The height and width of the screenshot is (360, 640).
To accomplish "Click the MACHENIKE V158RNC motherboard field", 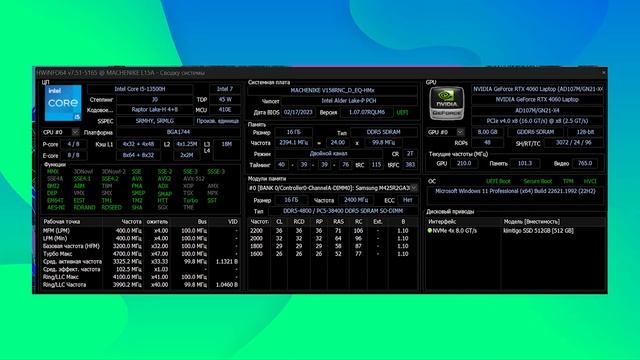I will pyautogui.click(x=332, y=91).
